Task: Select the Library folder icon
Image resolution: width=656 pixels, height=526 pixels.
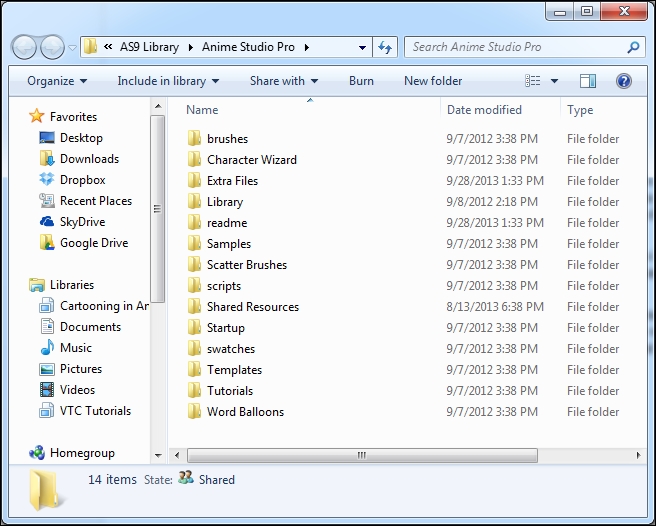Action: point(194,201)
